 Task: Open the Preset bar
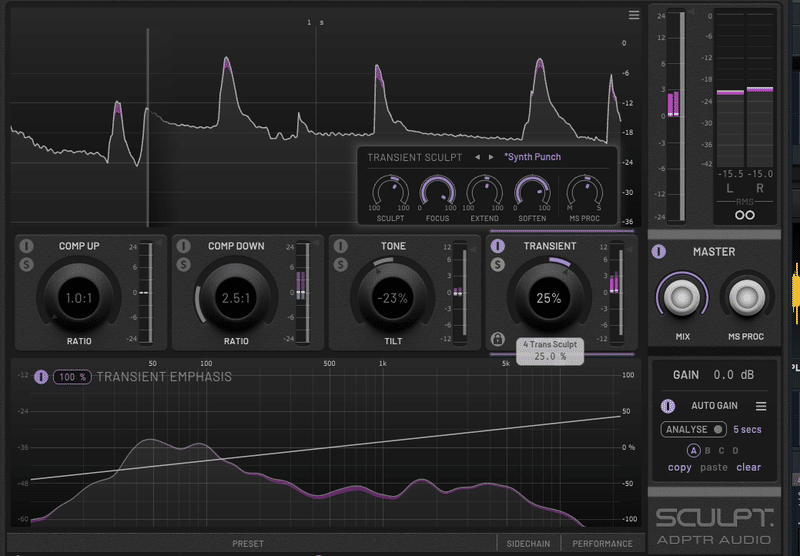coord(248,544)
